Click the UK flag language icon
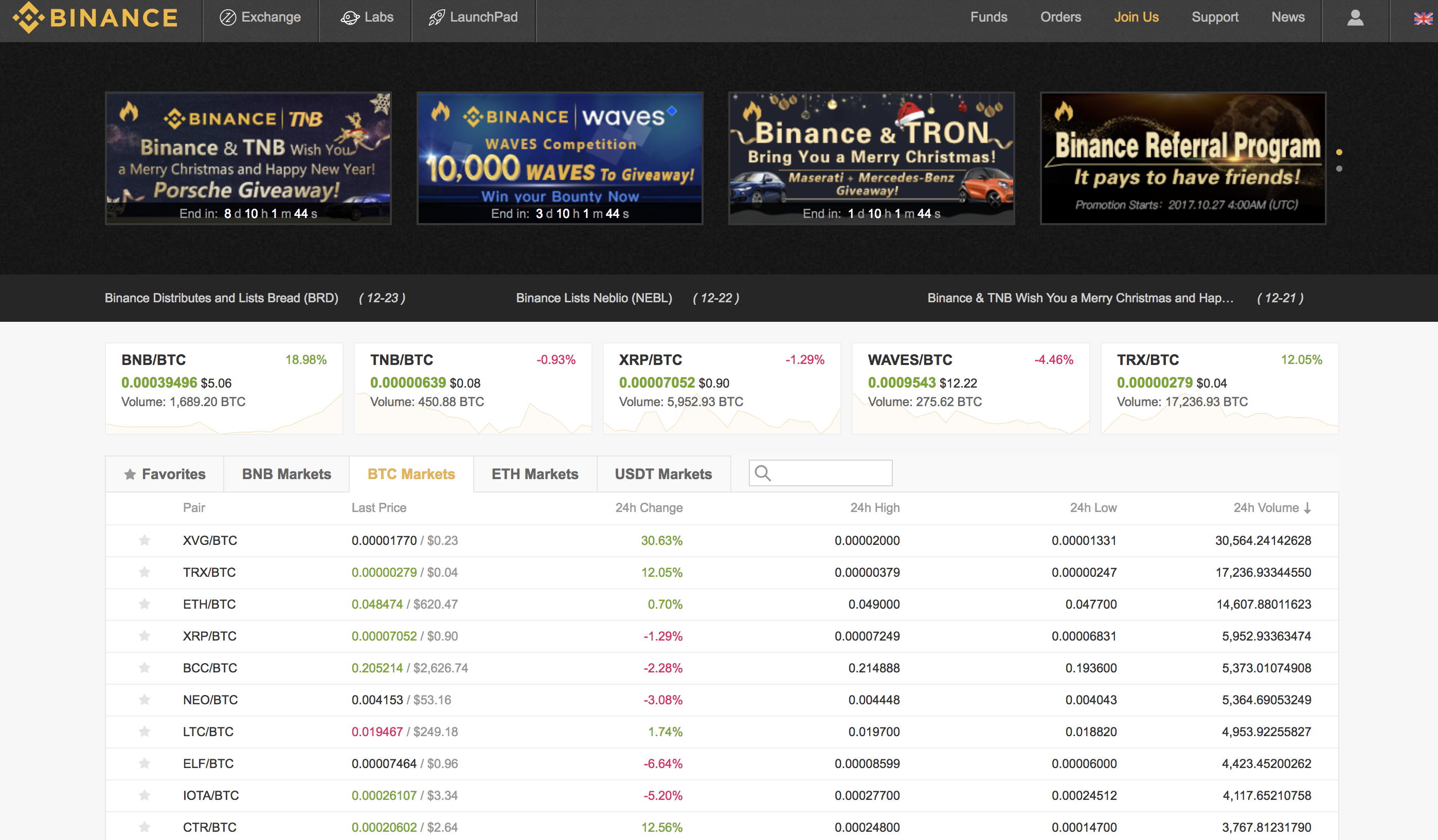This screenshot has height=840, width=1438. click(1423, 18)
